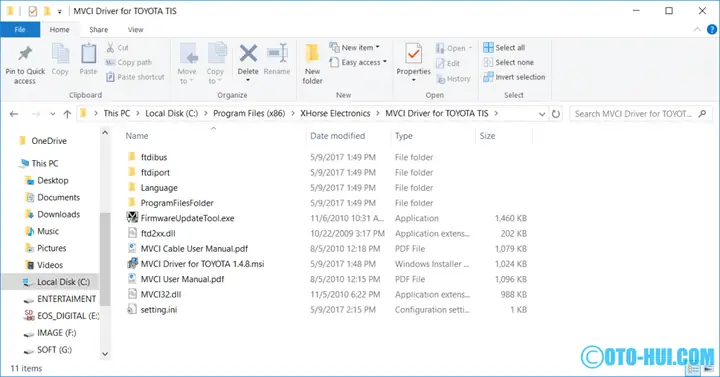The image size is (720, 377).
Task: Sort by the Size column header
Action: click(x=487, y=136)
